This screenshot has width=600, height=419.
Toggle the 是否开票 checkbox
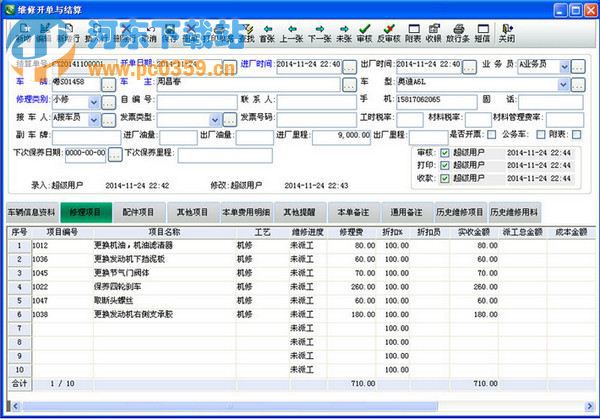click(x=492, y=134)
